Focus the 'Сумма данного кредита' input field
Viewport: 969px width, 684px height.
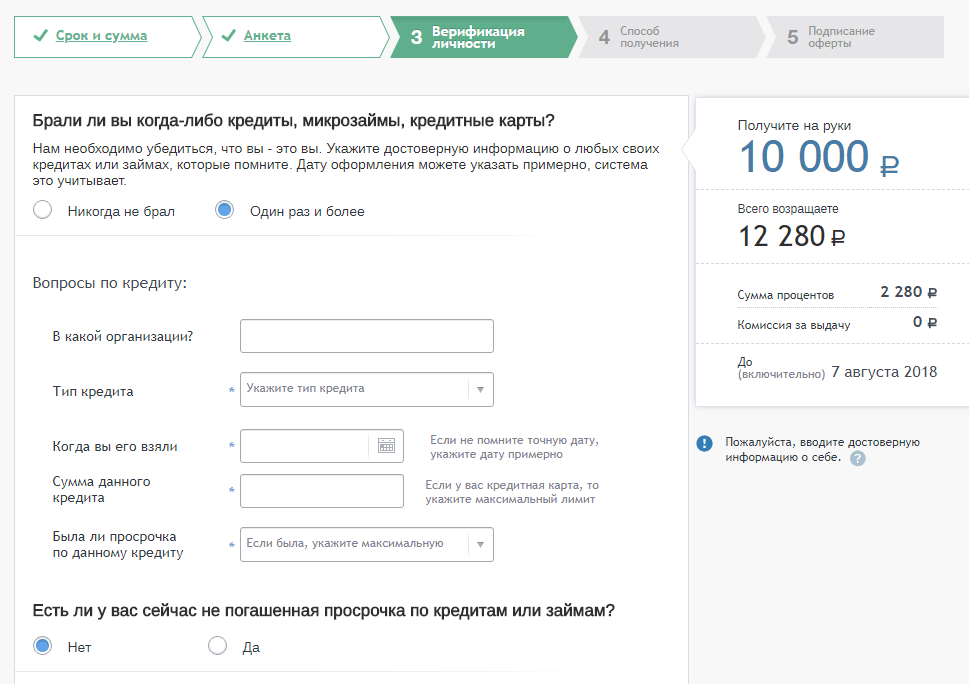click(321, 491)
